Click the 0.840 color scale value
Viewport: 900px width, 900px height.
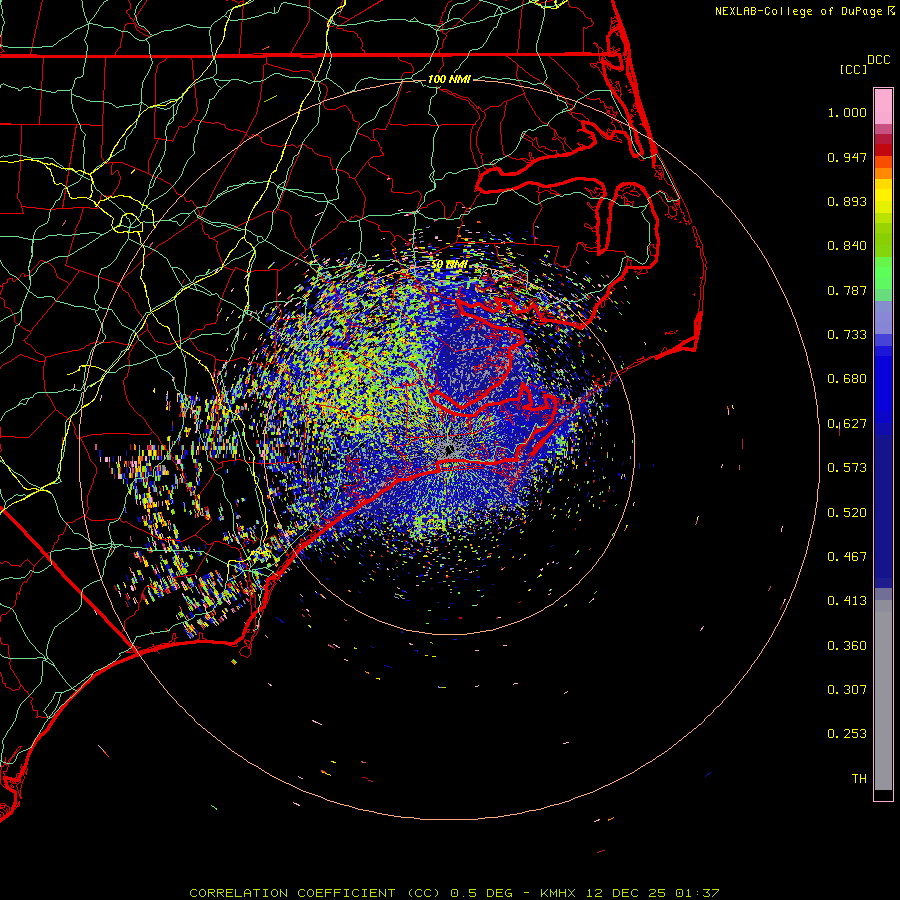[x=847, y=246]
